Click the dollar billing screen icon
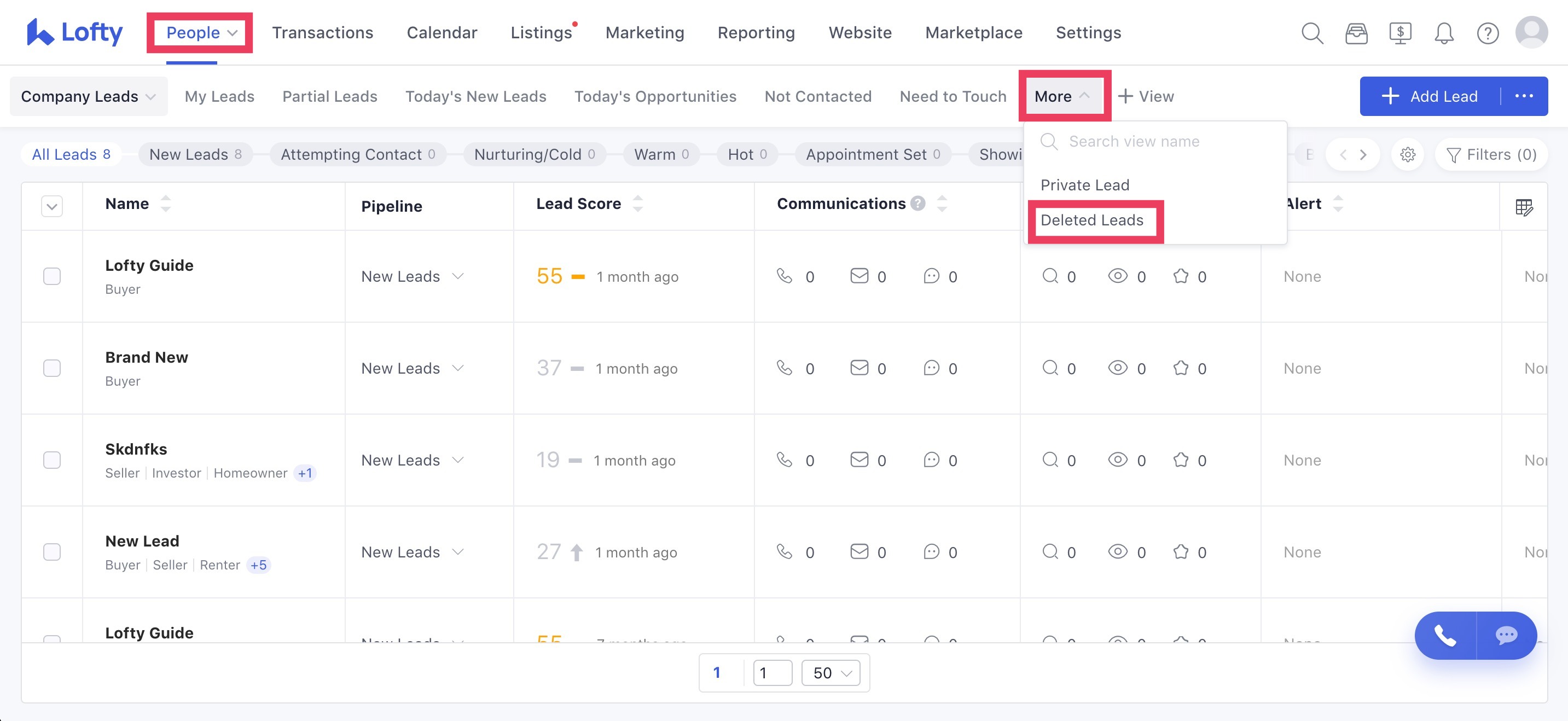The height and width of the screenshot is (721, 1568). (x=1399, y=33)
